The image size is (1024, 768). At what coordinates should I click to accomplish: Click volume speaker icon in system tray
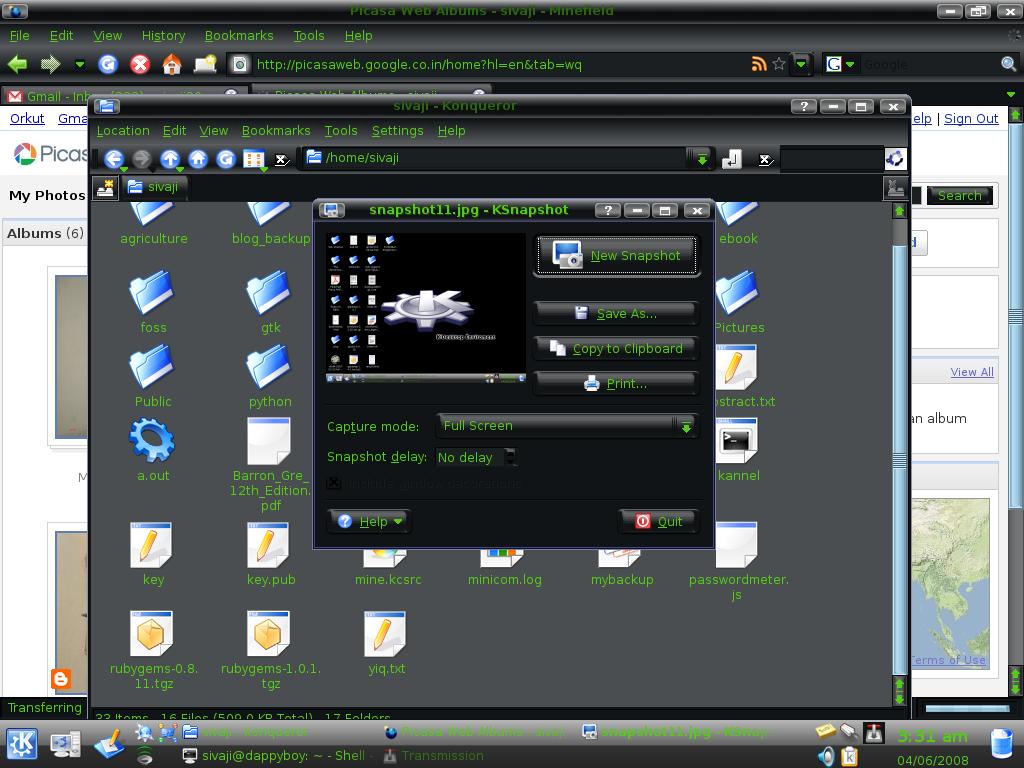826,756
